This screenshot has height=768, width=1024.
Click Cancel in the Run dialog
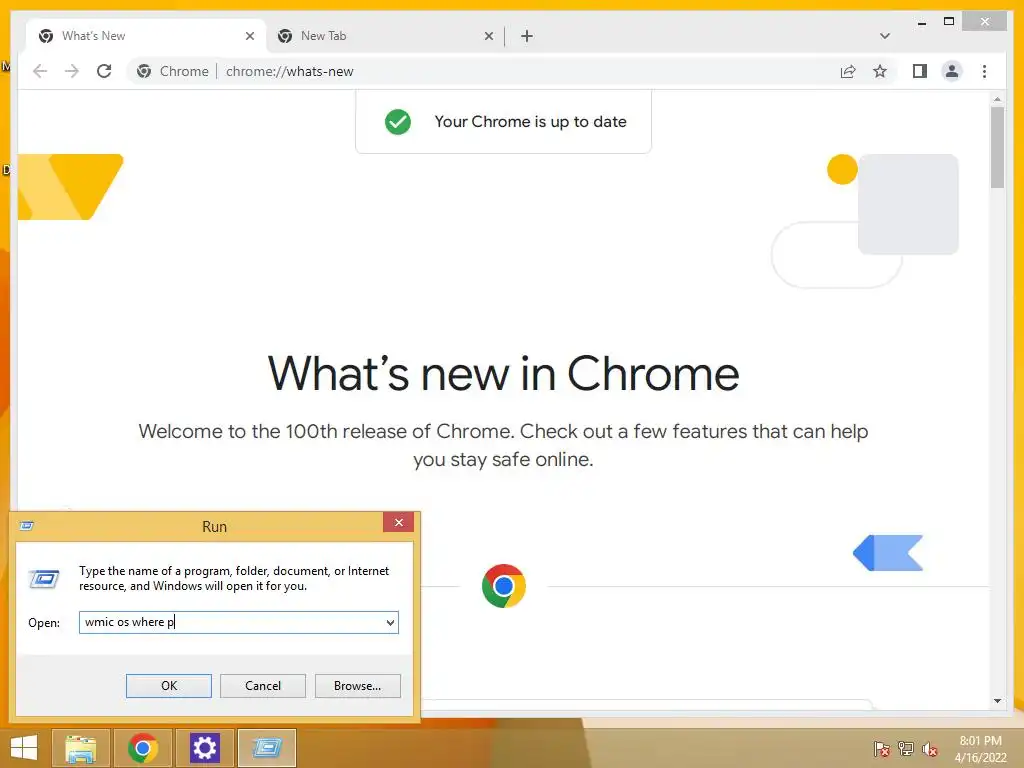point(263,686)
